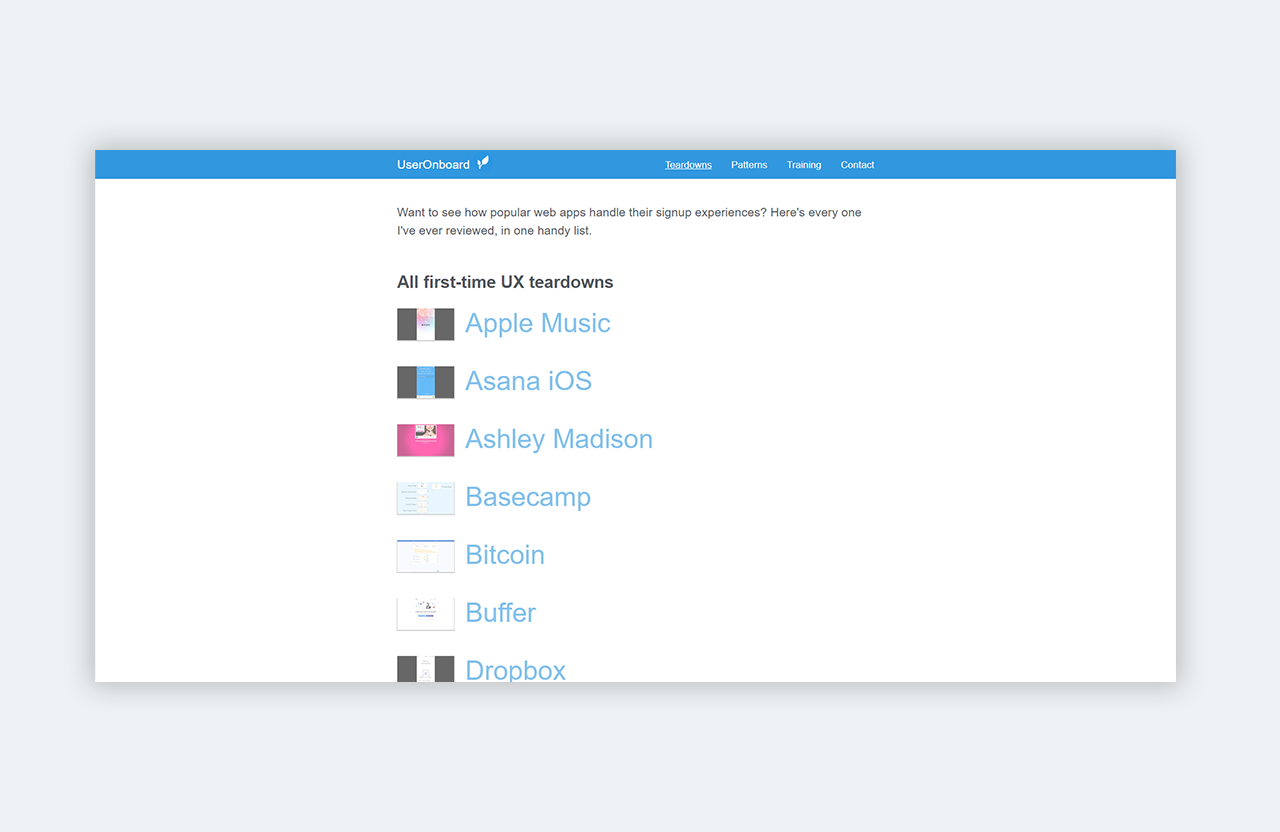This screenshot has width=1280, height=832.
Task: Click the Bitcoin thumbnail image
Action: pyautogui.click(x=426, y=556)
